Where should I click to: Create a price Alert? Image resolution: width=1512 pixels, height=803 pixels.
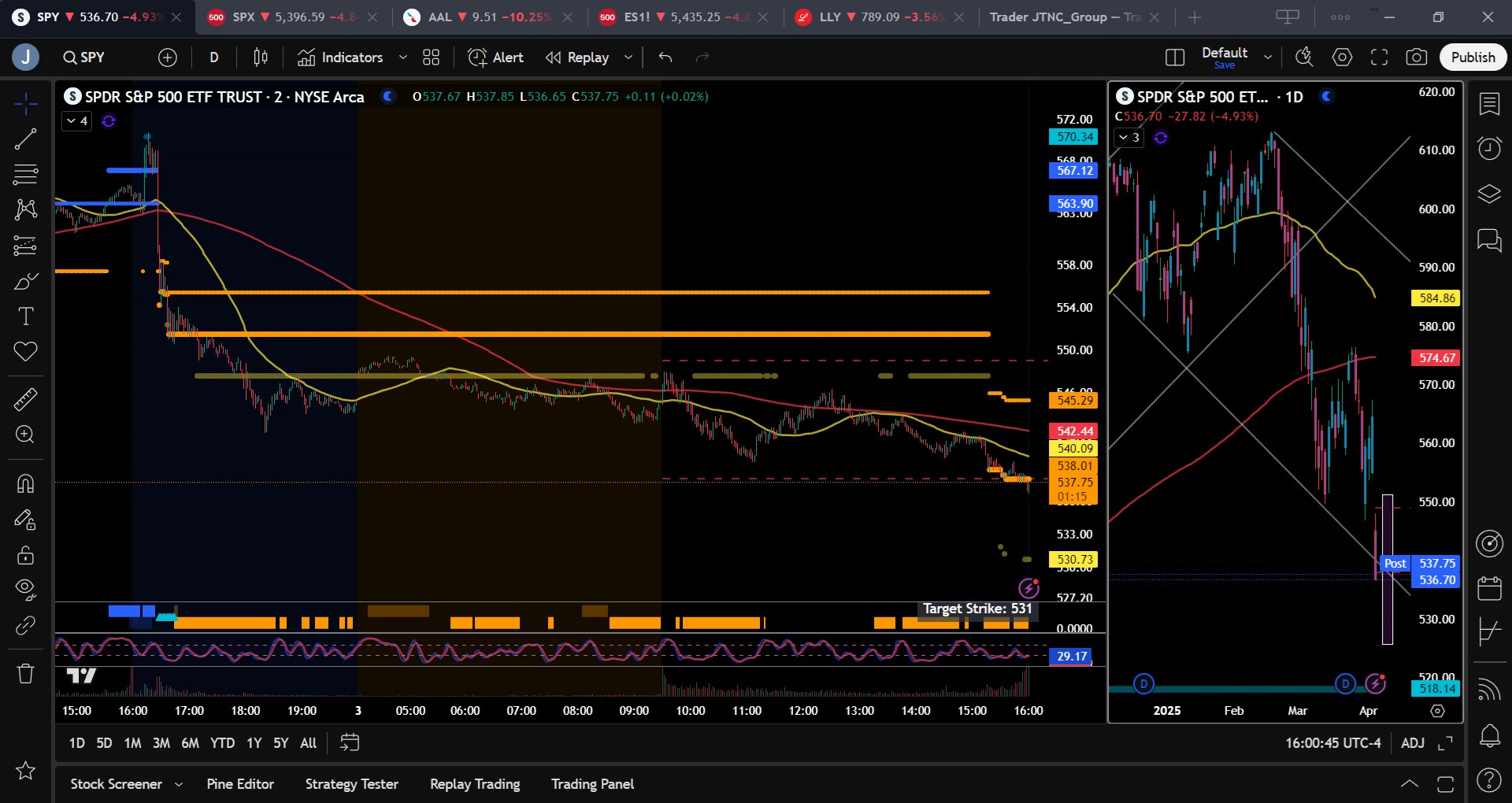coord(496,57)
